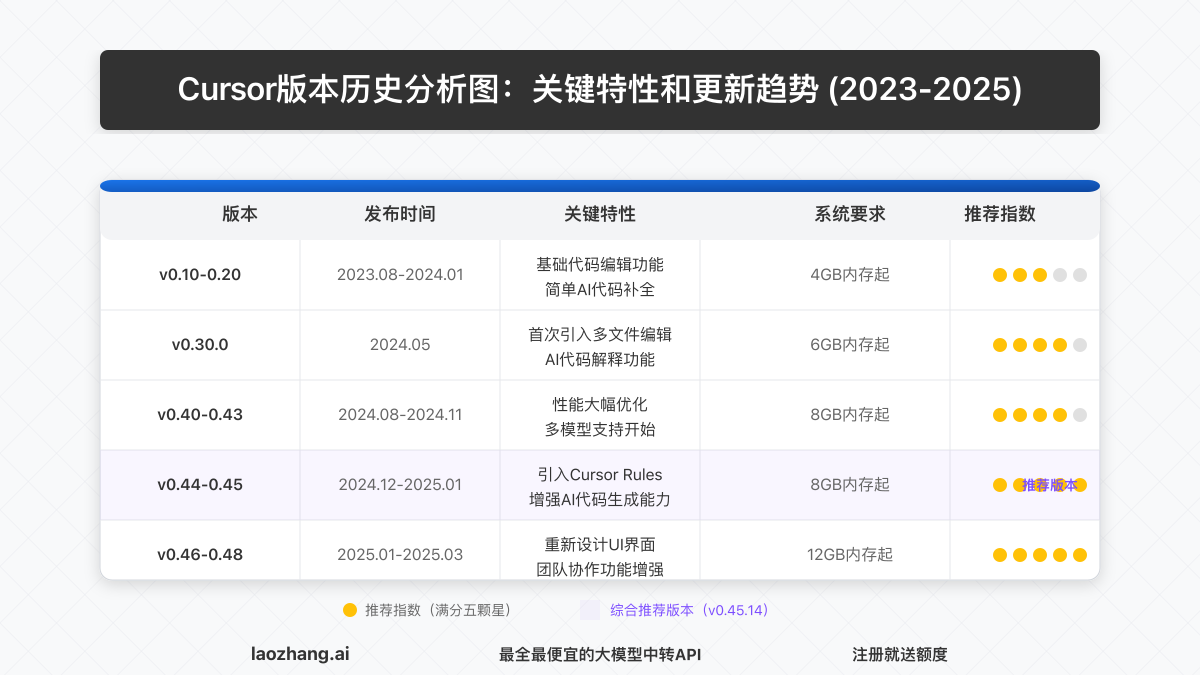
Task: Open the laozhang.ai footer link
Action: pyautogui.click(x=300, y=655)
